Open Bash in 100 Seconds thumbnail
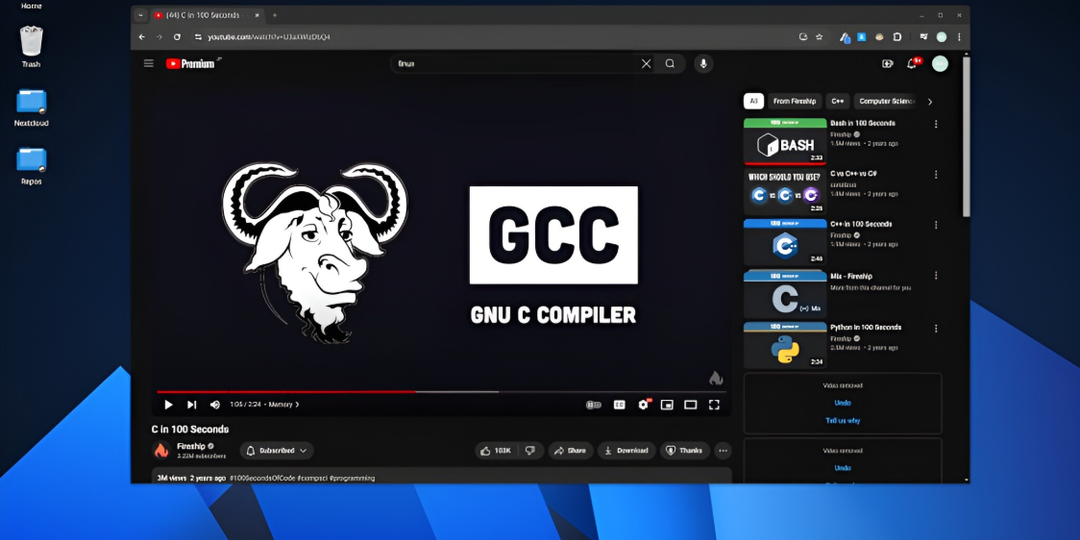The width and height of the screenshot is (1080, 540). (785, 141)
